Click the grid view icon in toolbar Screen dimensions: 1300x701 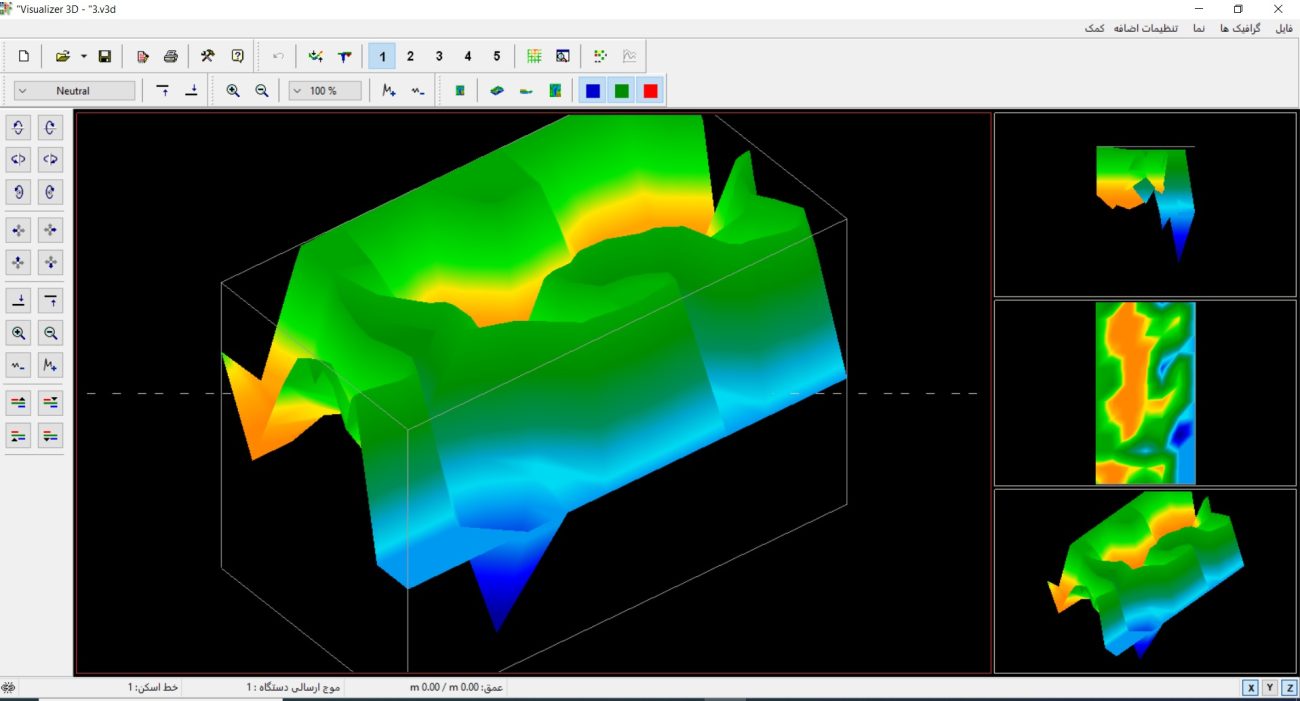point(535,56)
